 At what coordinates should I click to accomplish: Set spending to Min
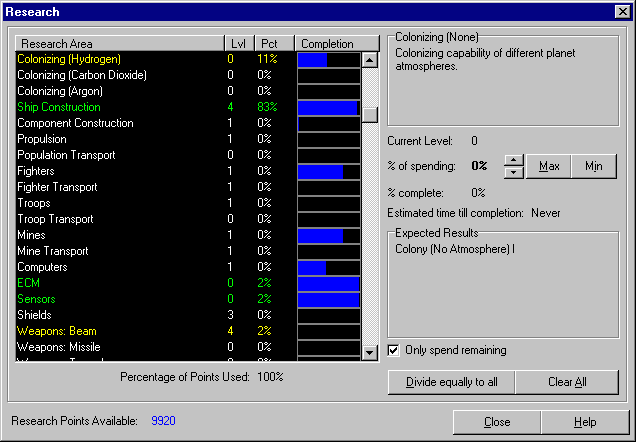pyautogui.click(x=594, y=166)
